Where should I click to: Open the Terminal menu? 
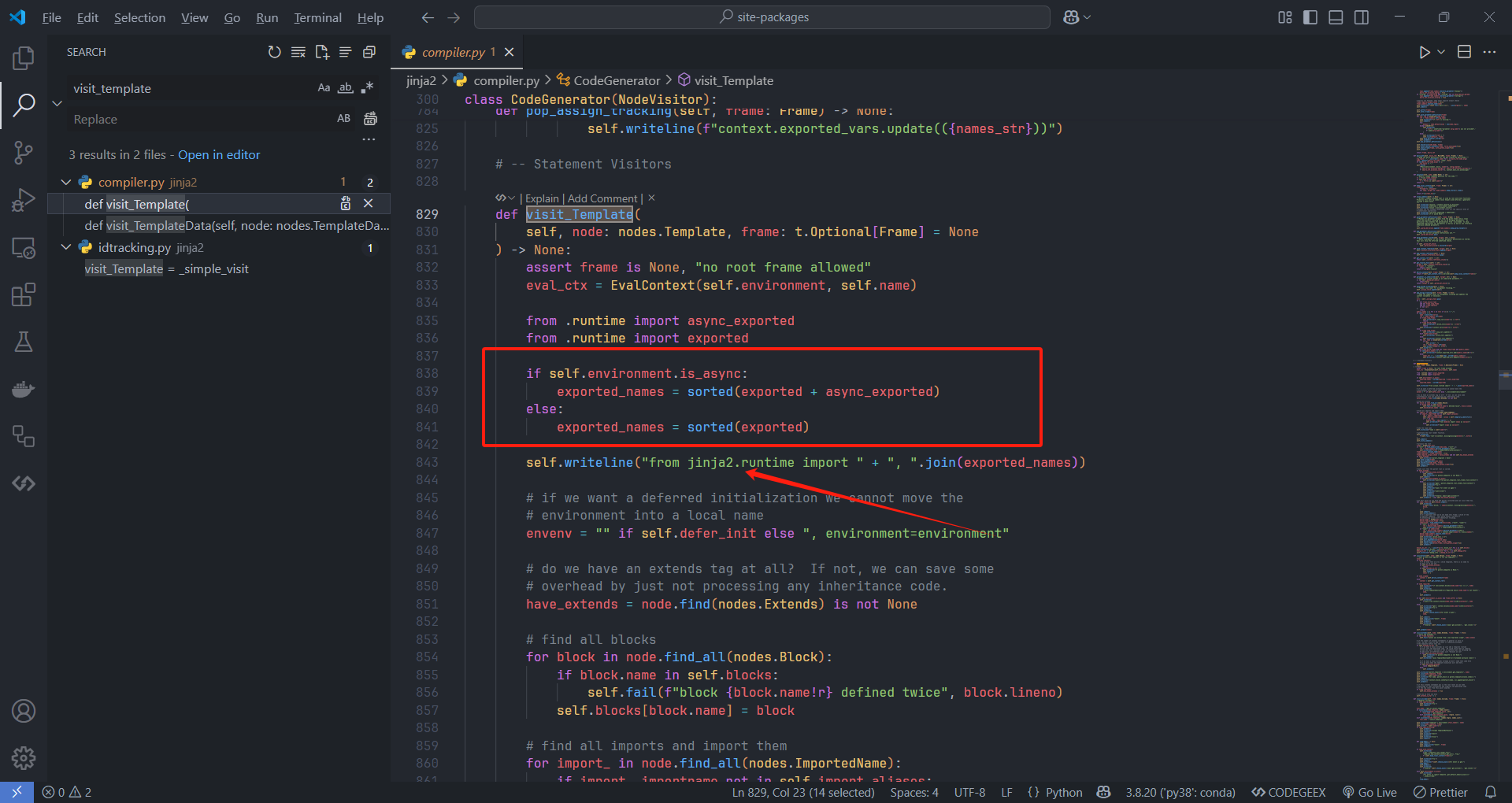click(317, 17)
